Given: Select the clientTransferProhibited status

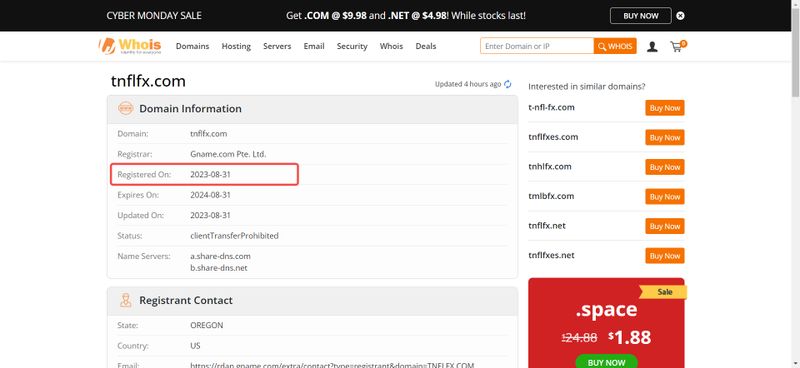Looking at the screenshot, I should tap(234, 236).
